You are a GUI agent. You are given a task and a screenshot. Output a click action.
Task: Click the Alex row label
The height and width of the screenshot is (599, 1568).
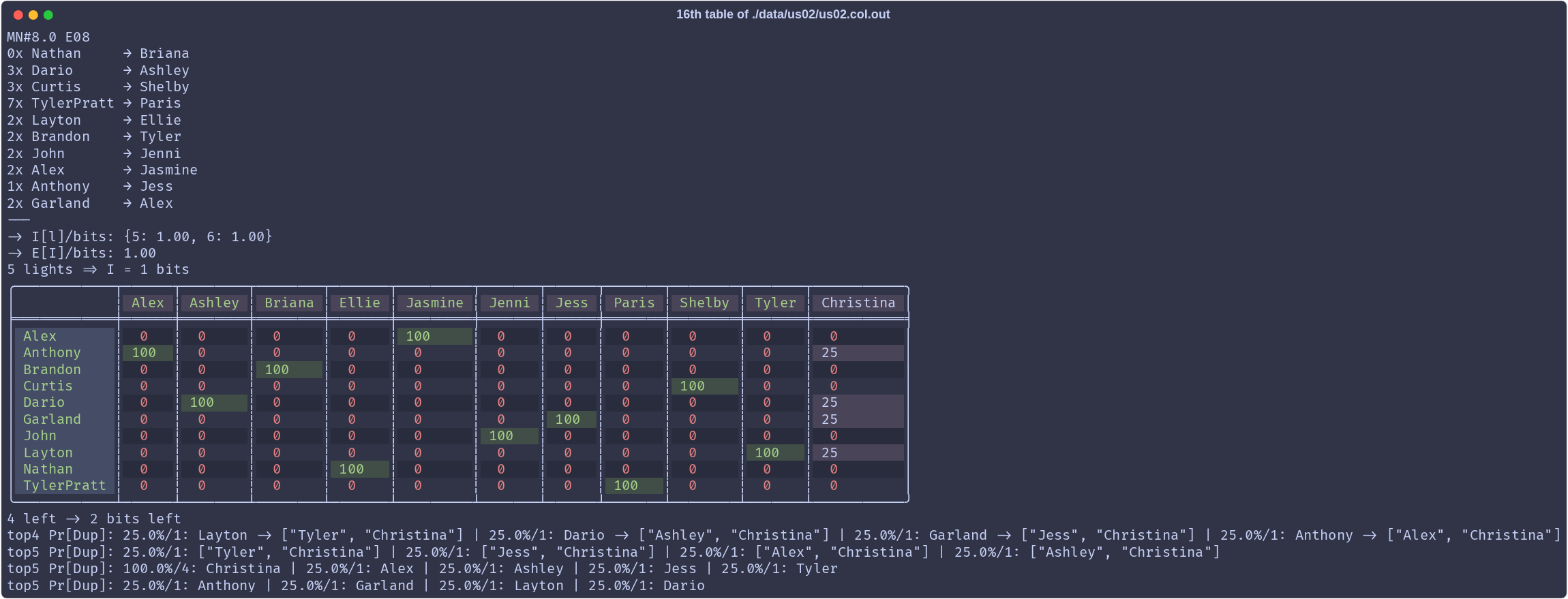[x=65, y=336]
